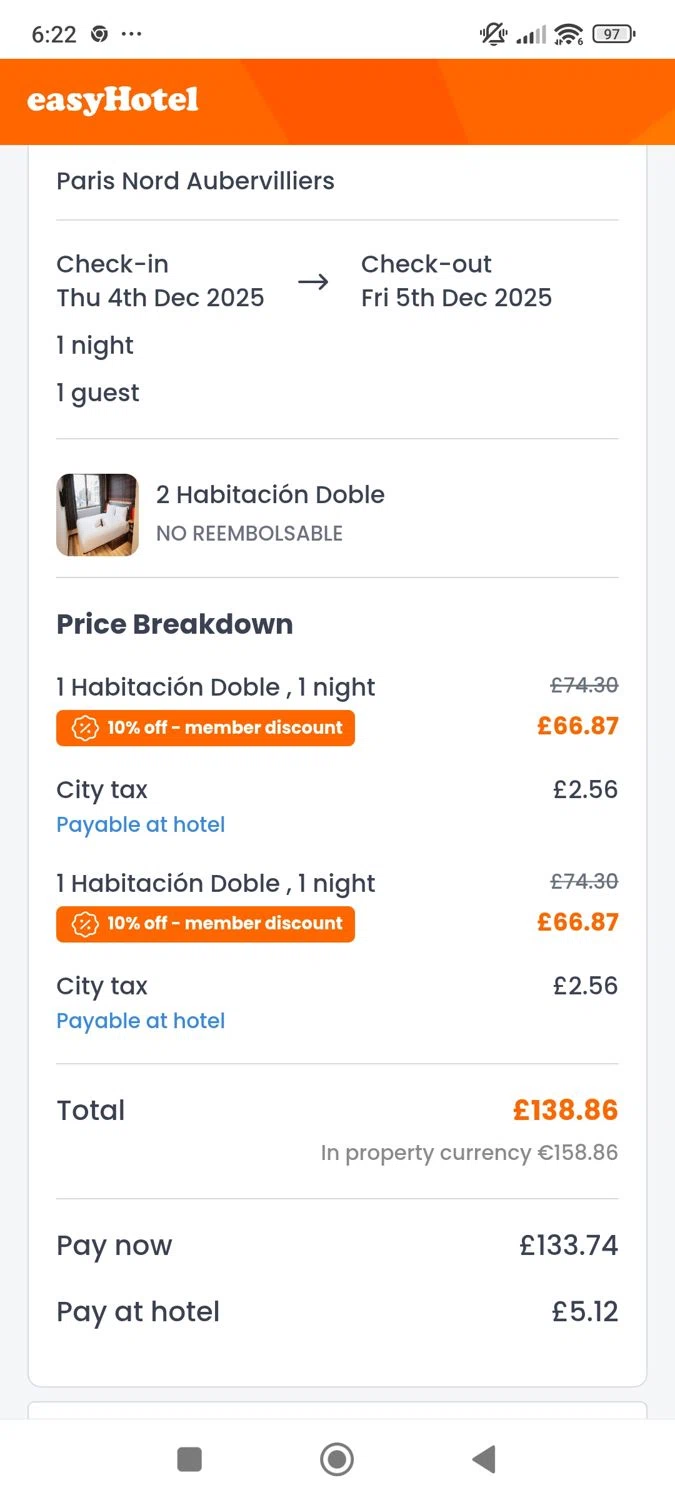Click the lower "Payable at hotel" link
Image resolution: width=675 pixels, height=1500 pixels.
141,1021
